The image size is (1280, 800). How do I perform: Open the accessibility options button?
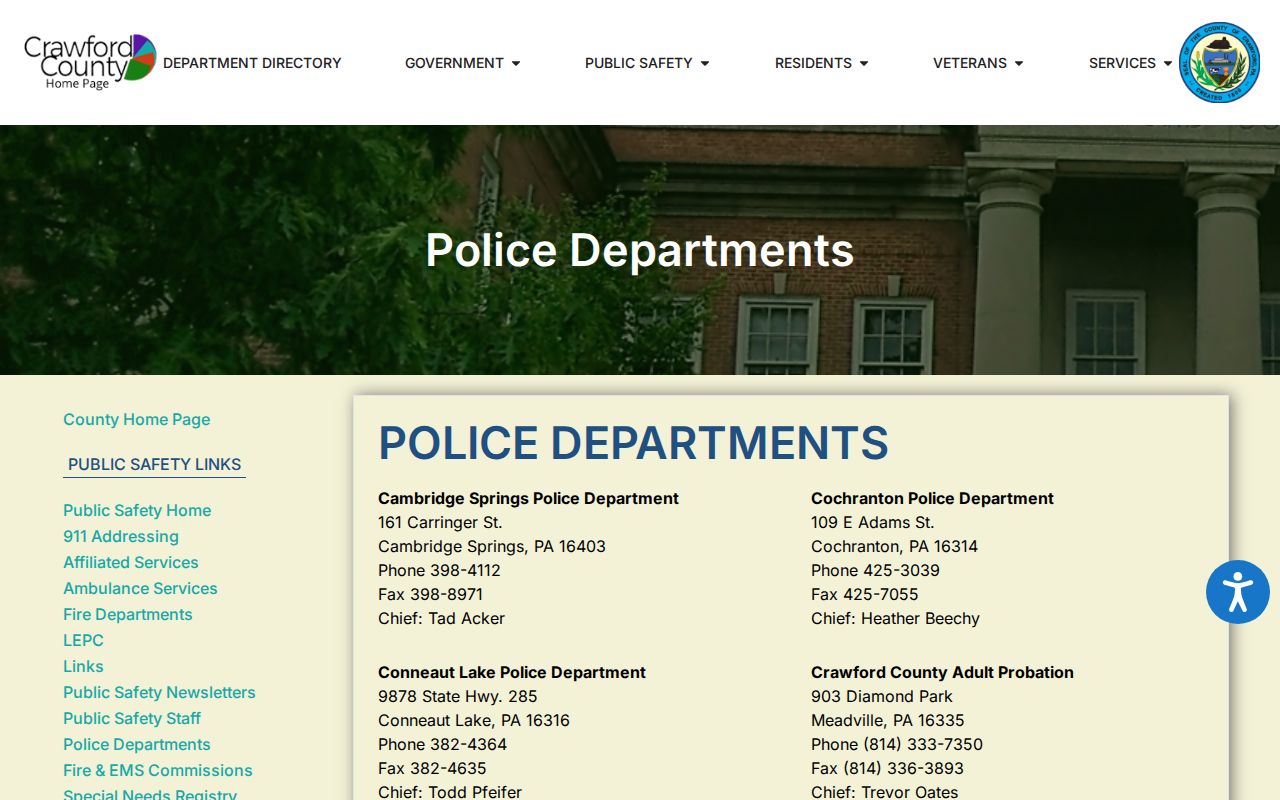1238,592
